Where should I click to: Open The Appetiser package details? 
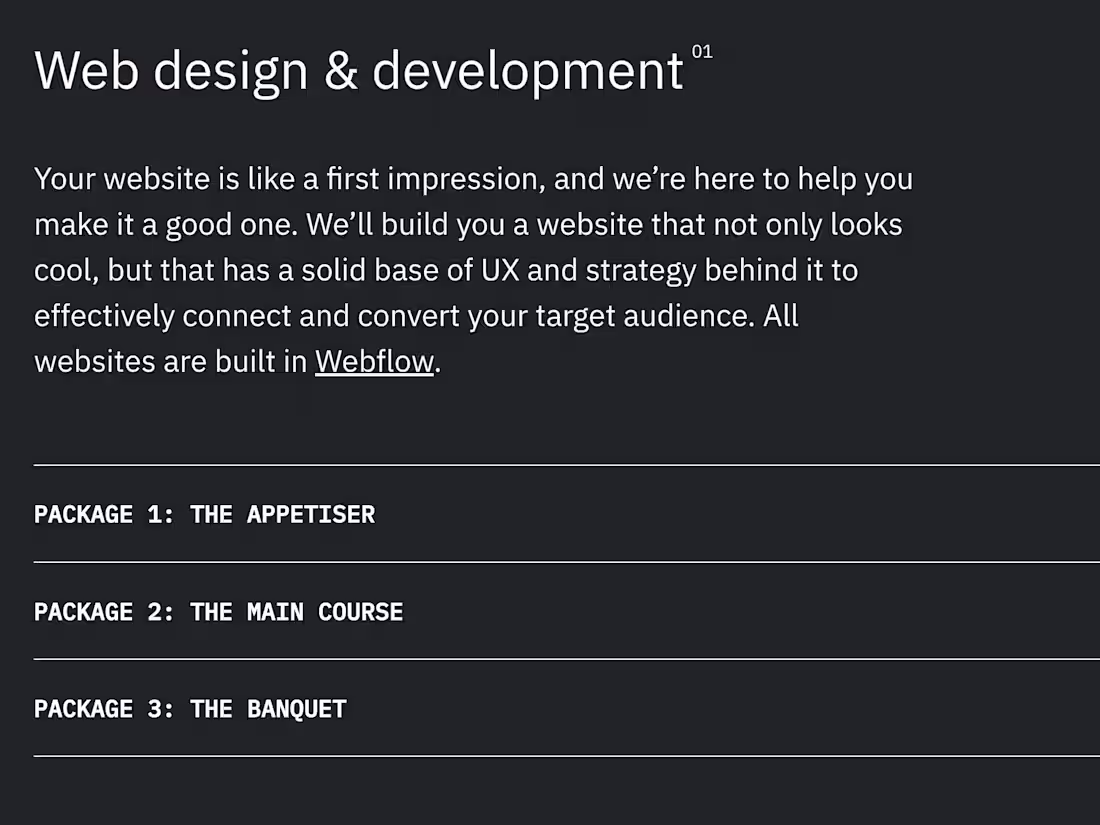pos(283,514)
